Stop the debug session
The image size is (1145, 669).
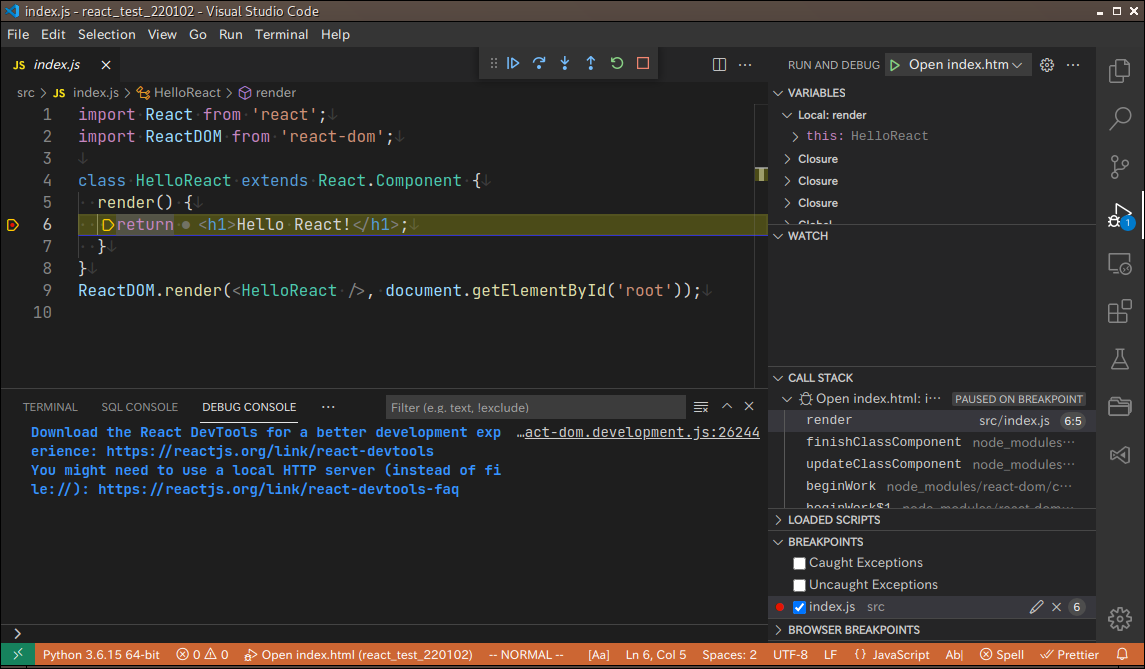click(643, 64)
